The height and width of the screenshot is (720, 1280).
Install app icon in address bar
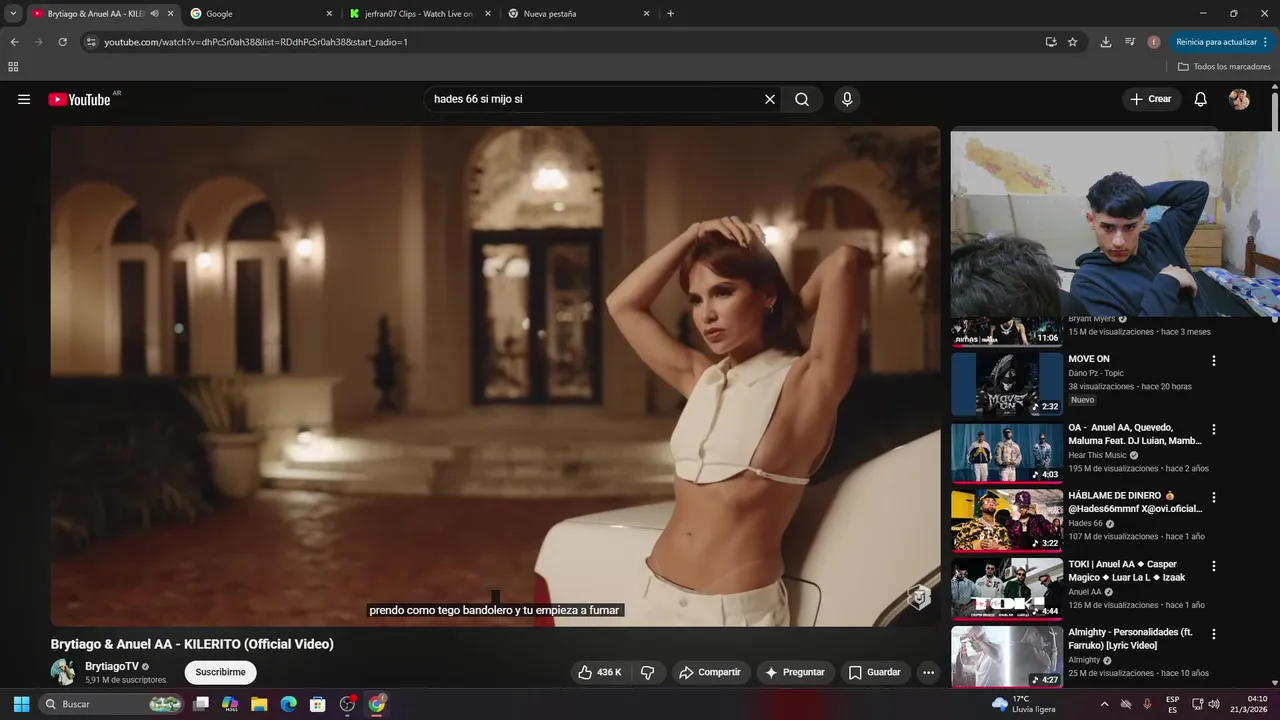(1051, 42)
